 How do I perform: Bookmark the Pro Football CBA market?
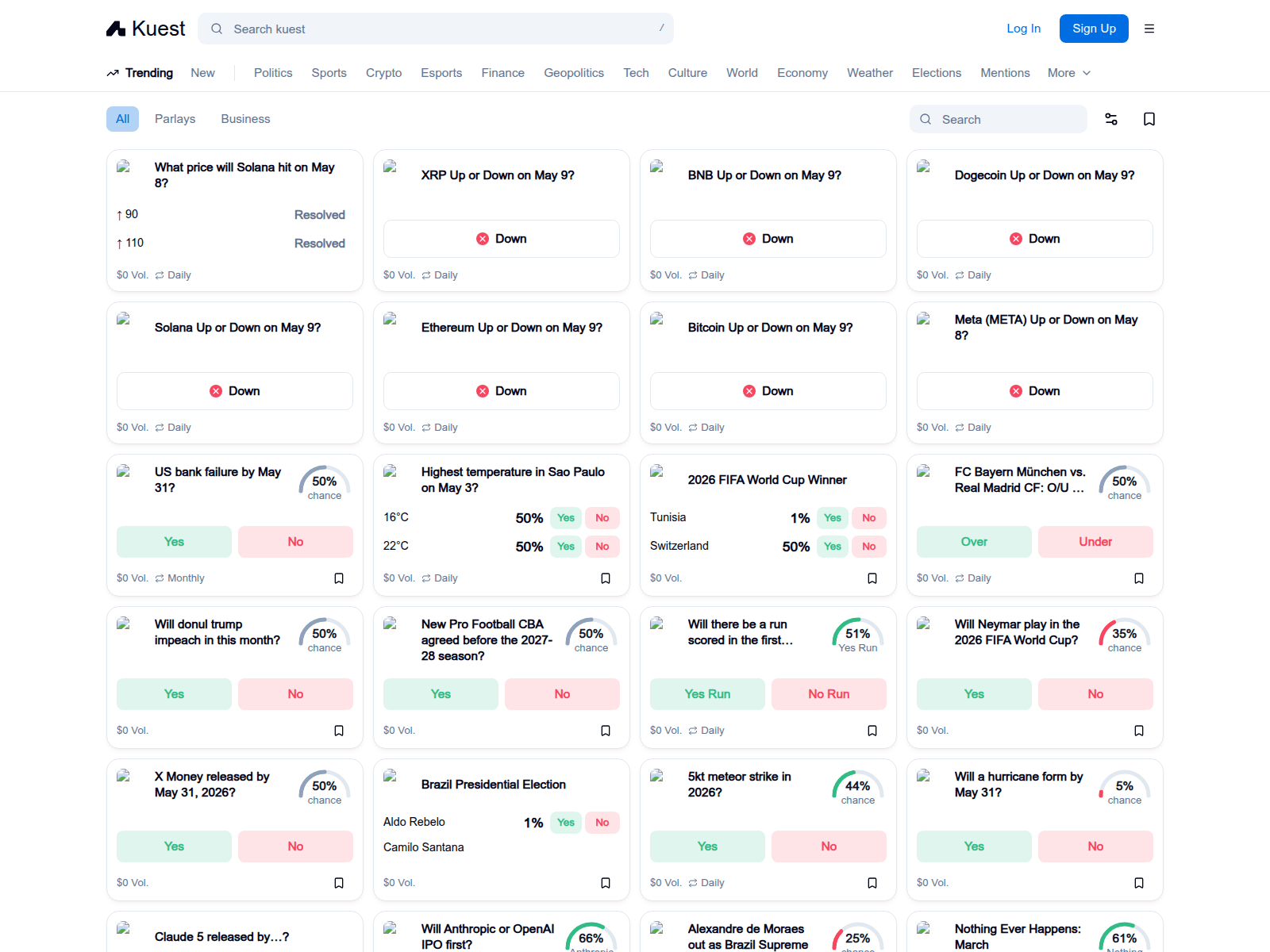pos(606,731)
